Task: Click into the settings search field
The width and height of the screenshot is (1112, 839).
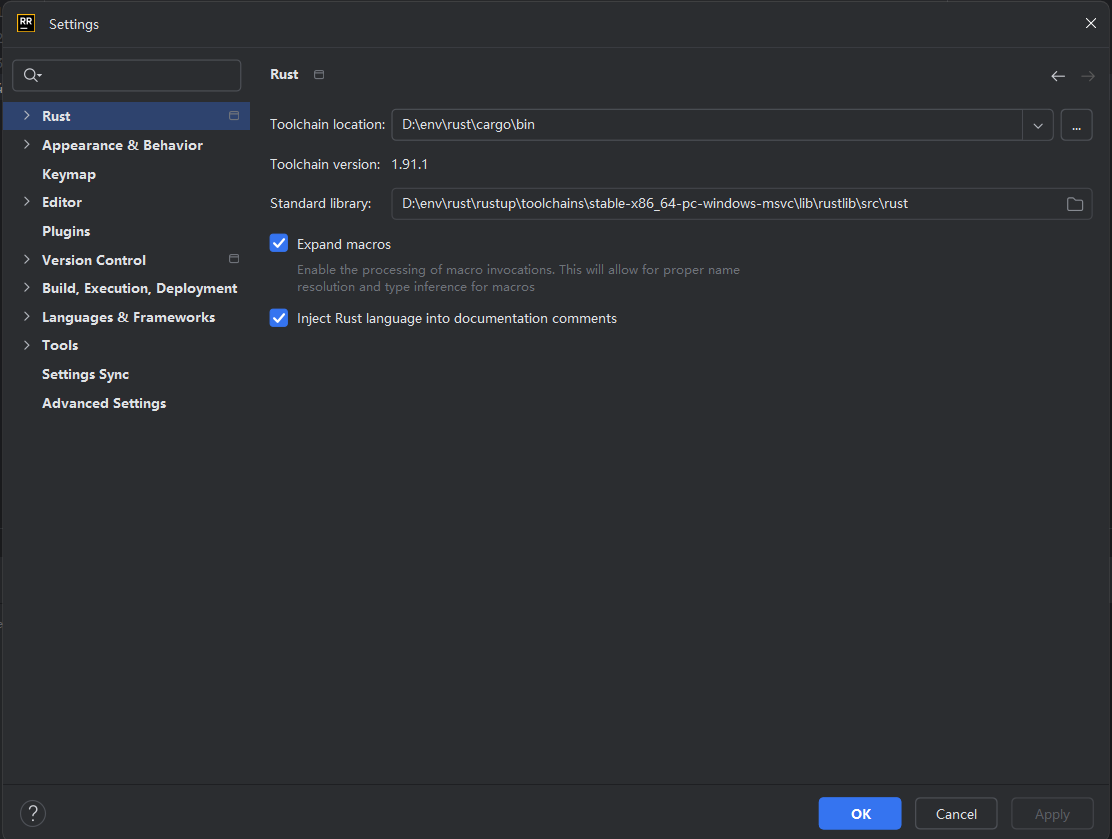Action: (127, 75)
